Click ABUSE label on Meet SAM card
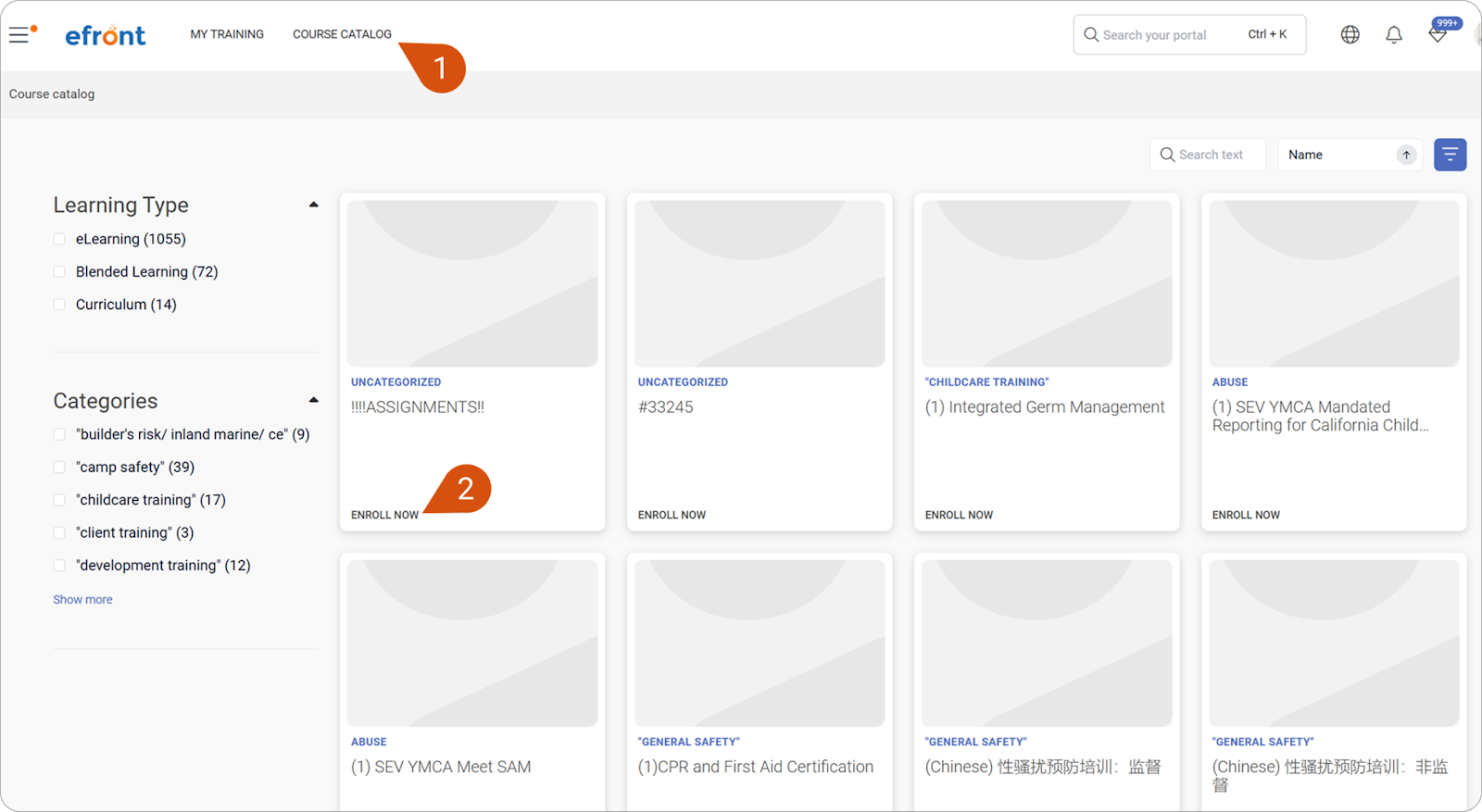The image size is (1482, 812). [x=369, y=743]
